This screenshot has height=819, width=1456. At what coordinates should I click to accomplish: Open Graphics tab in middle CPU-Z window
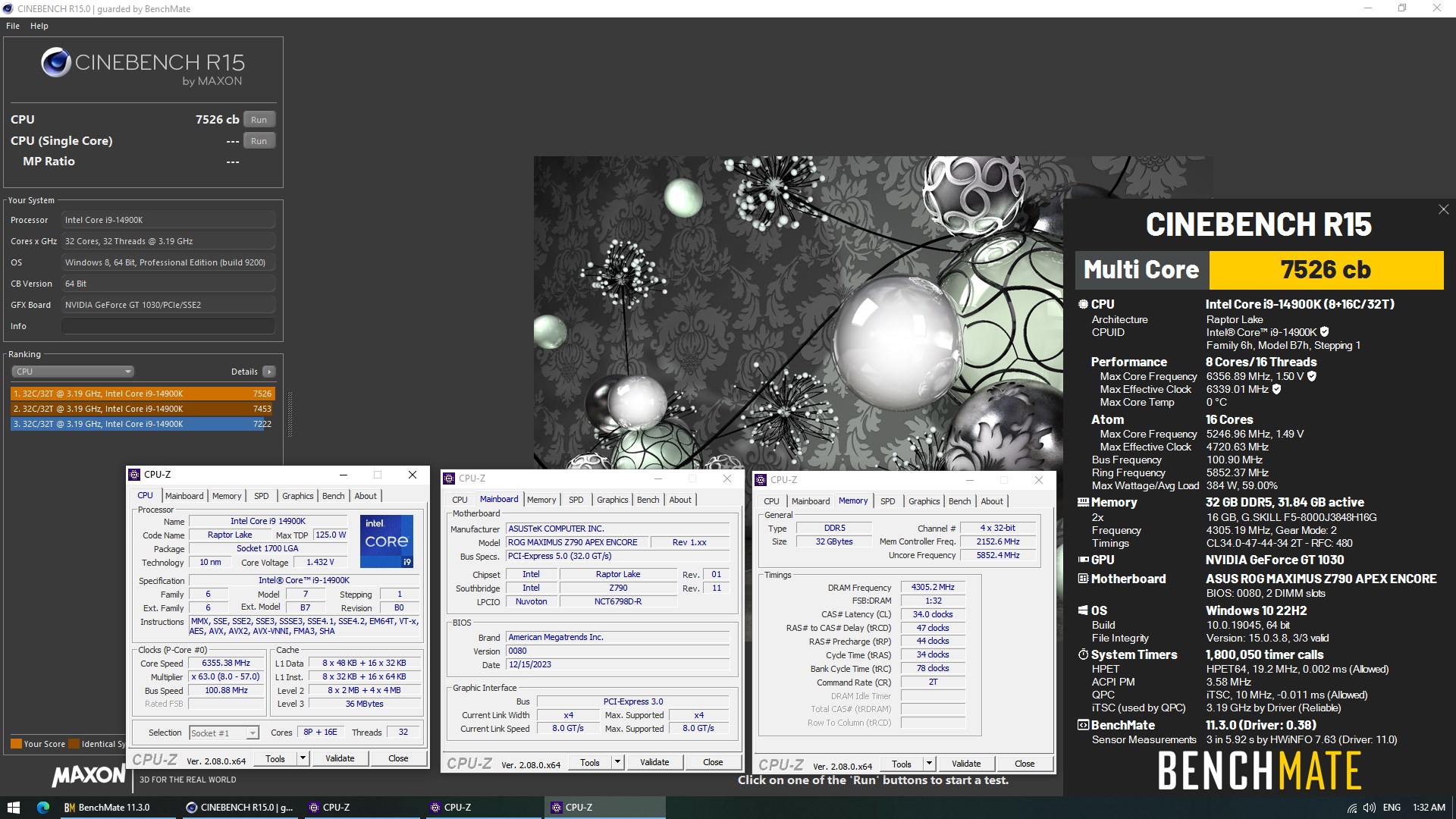tap(613, 500)
